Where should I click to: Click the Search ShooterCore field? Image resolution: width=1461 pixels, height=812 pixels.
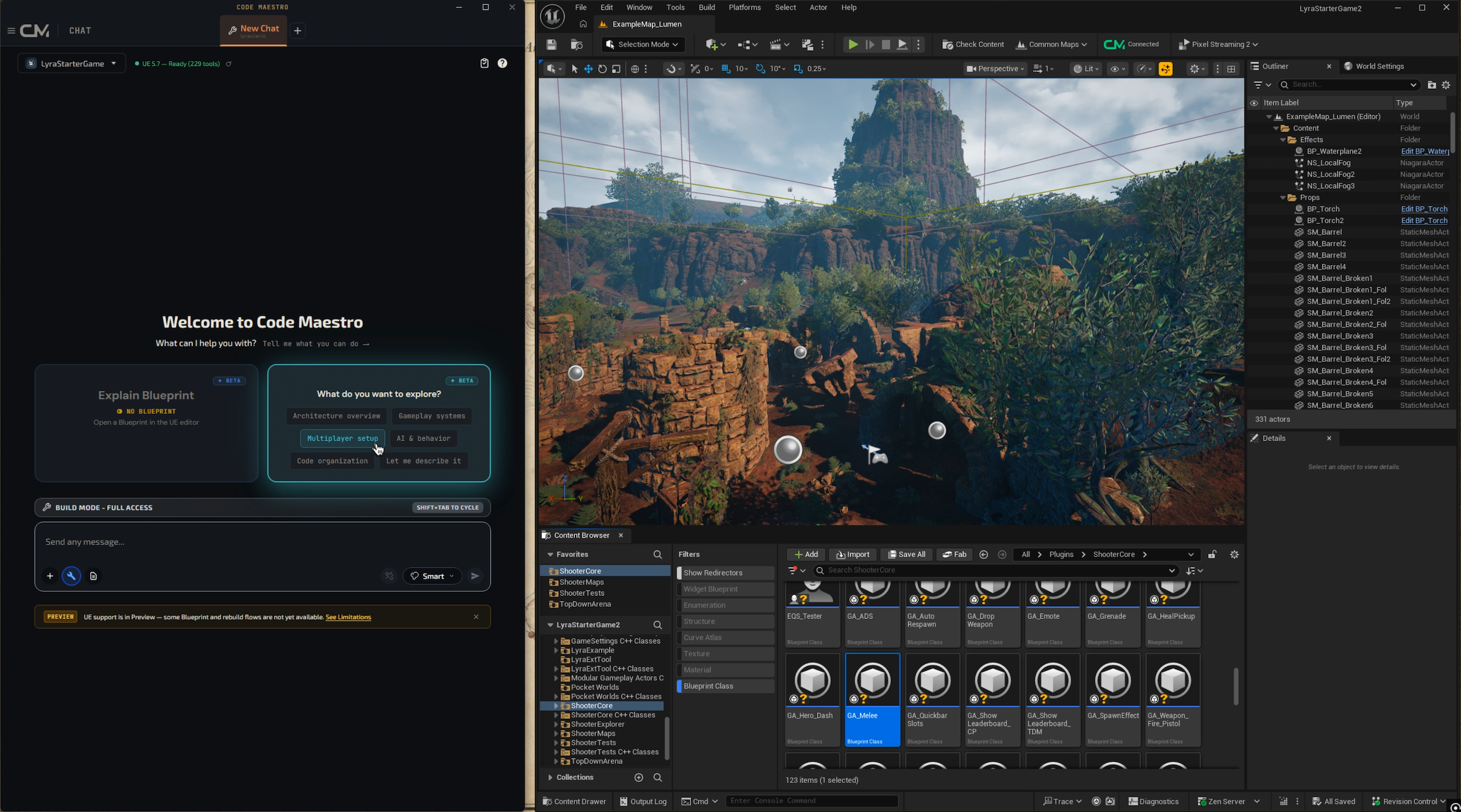[x=996, y=570]
